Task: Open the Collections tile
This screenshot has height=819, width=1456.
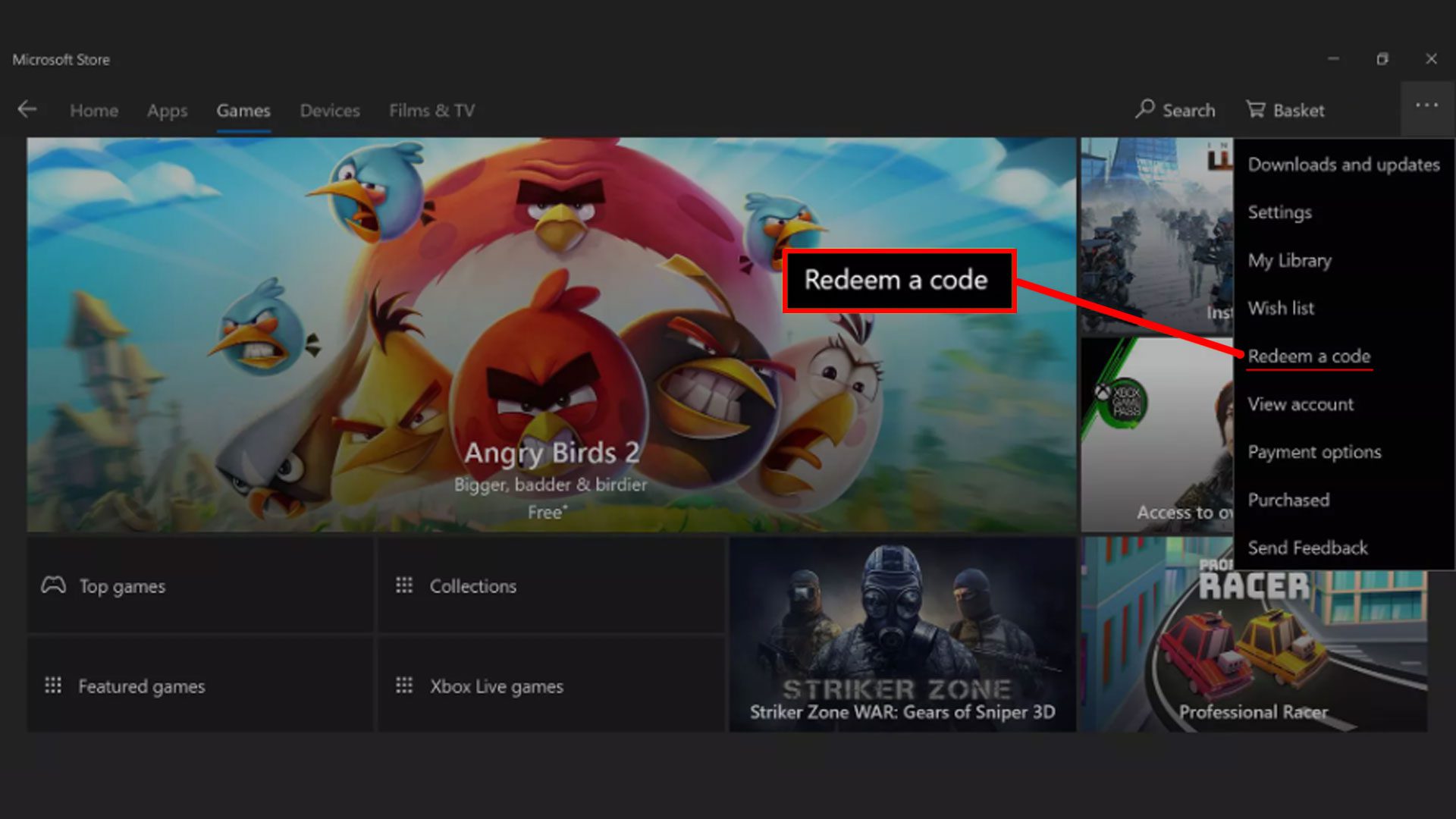Action: coord(551,585)
